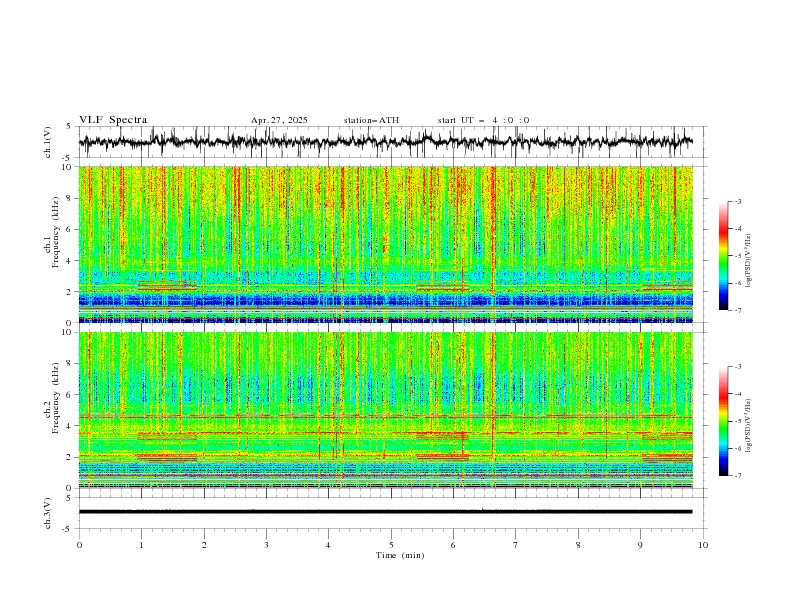Click the ch.3 flat waveform trace
792x612 pixels.
click(x=386, y=512)
